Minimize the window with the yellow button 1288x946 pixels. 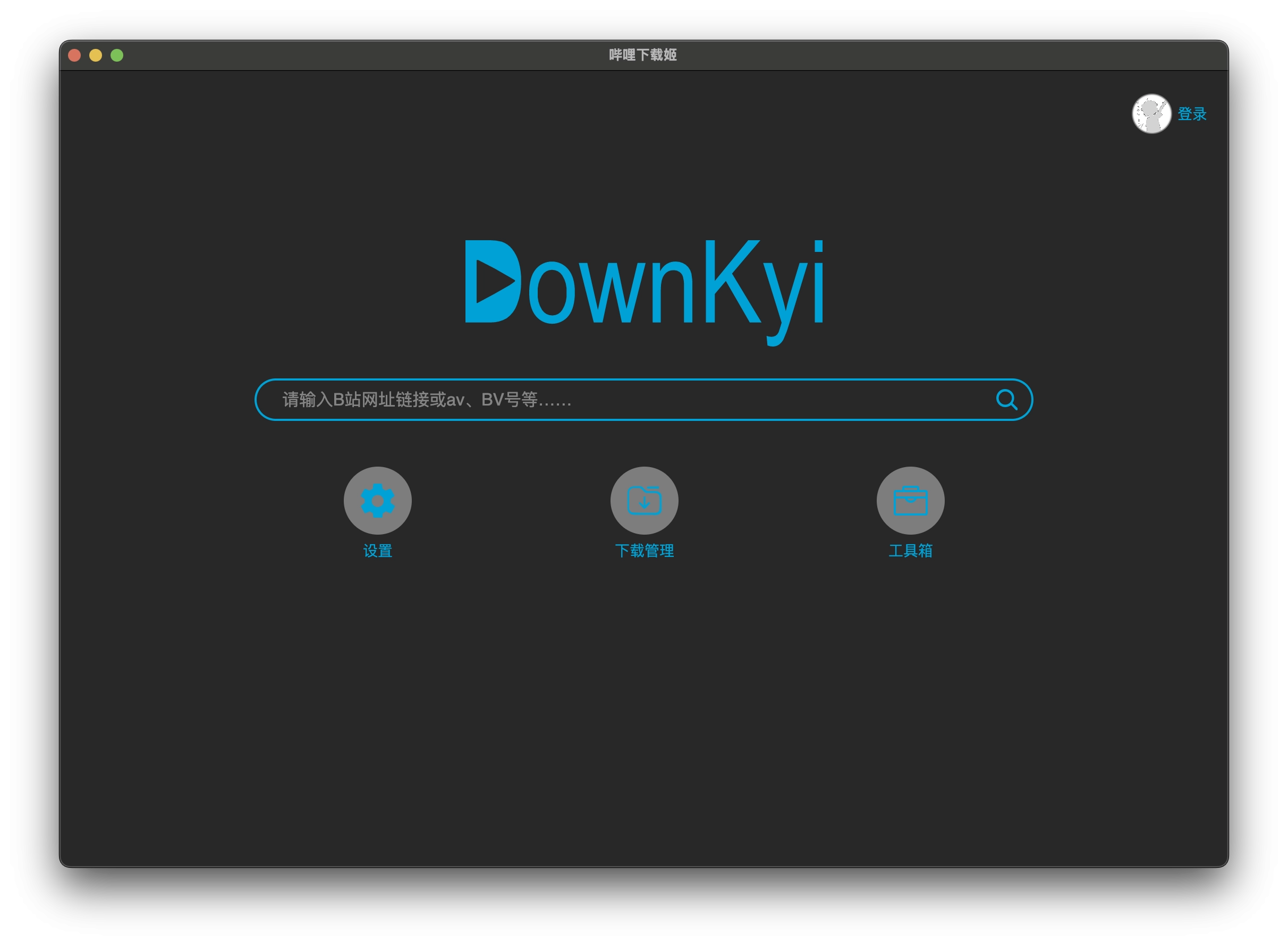[x=96, y=55]
